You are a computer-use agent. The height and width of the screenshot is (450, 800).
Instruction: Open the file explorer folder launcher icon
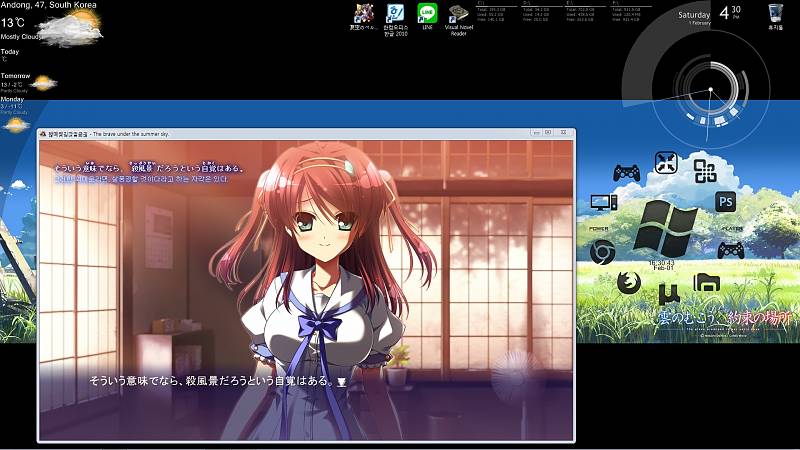[707, 281]
